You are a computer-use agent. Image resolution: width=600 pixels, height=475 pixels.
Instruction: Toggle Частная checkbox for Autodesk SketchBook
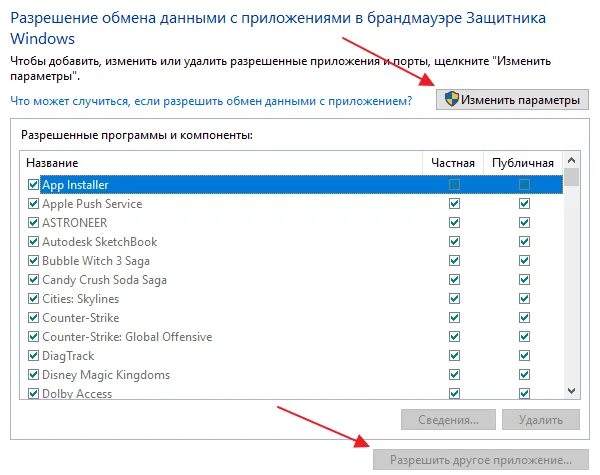coord(454,242)
